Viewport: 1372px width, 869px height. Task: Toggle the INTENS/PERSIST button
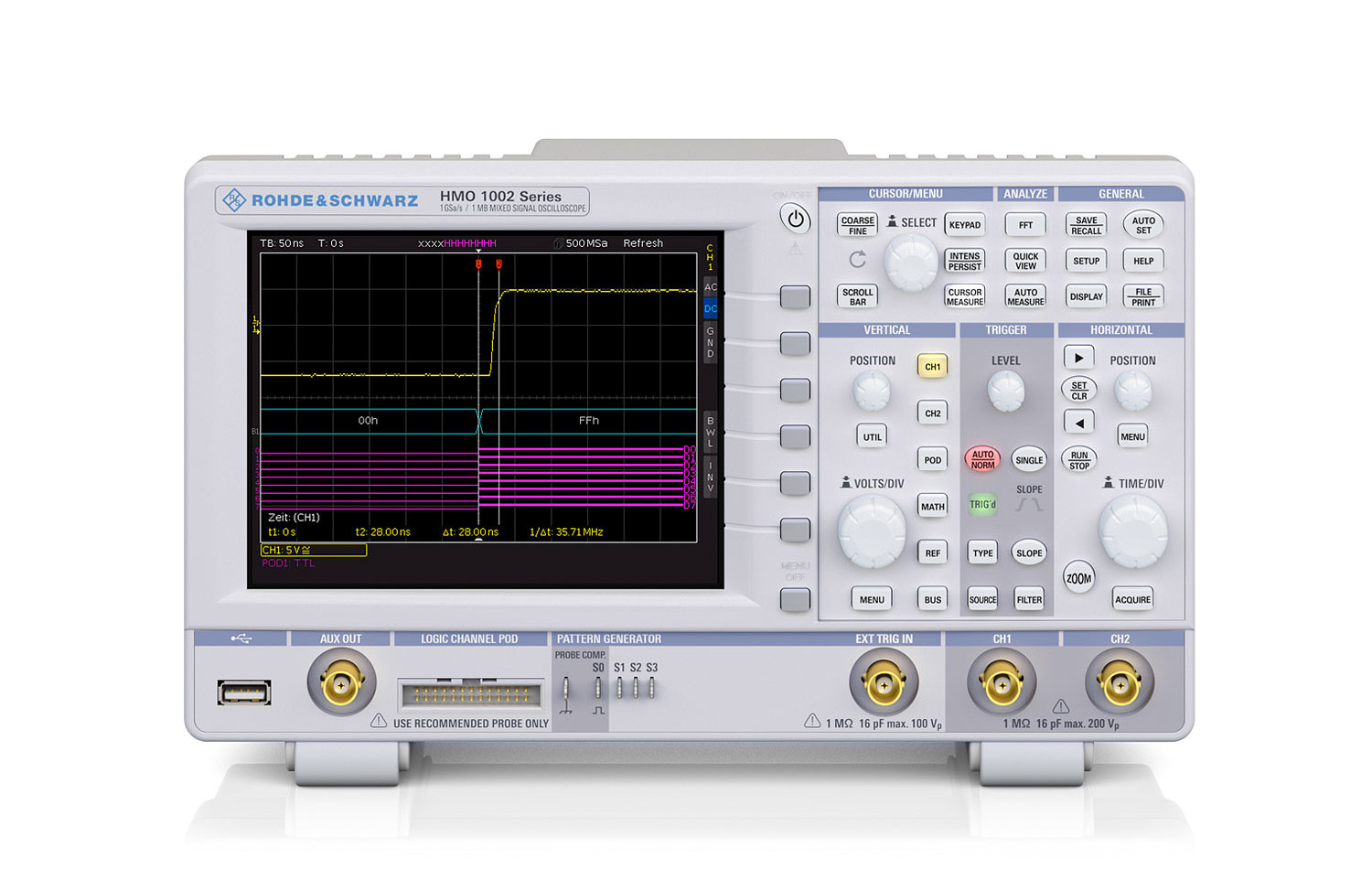[x=964, y=262]
